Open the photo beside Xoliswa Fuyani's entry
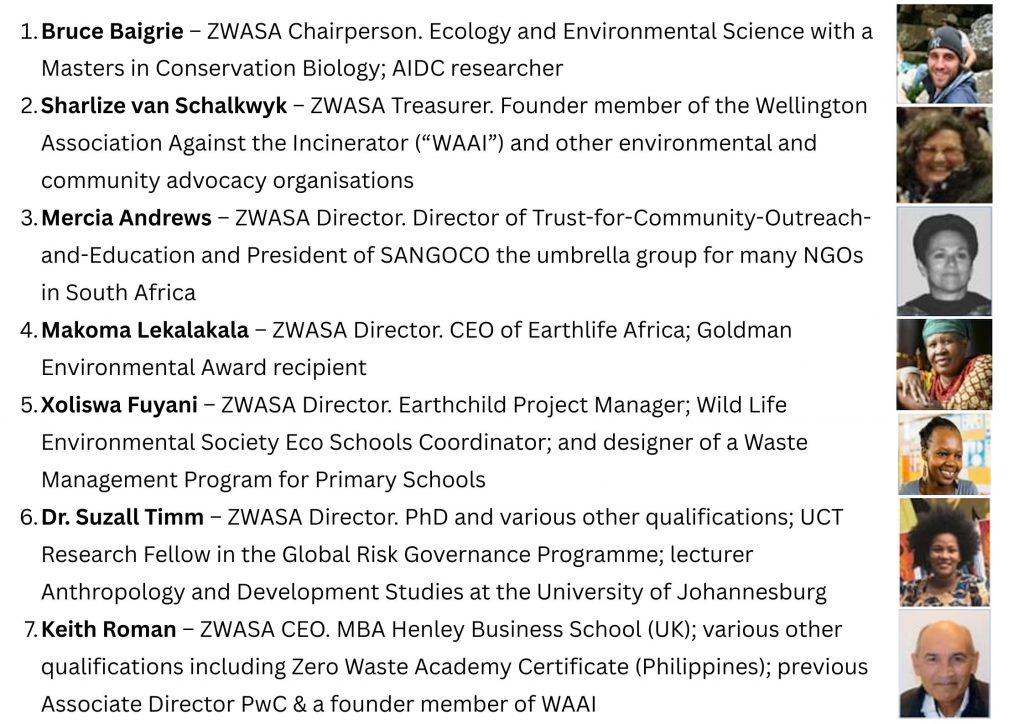The width and height of the screenshot is (1024, 724). pyautogui.click(x=944, y=454)
